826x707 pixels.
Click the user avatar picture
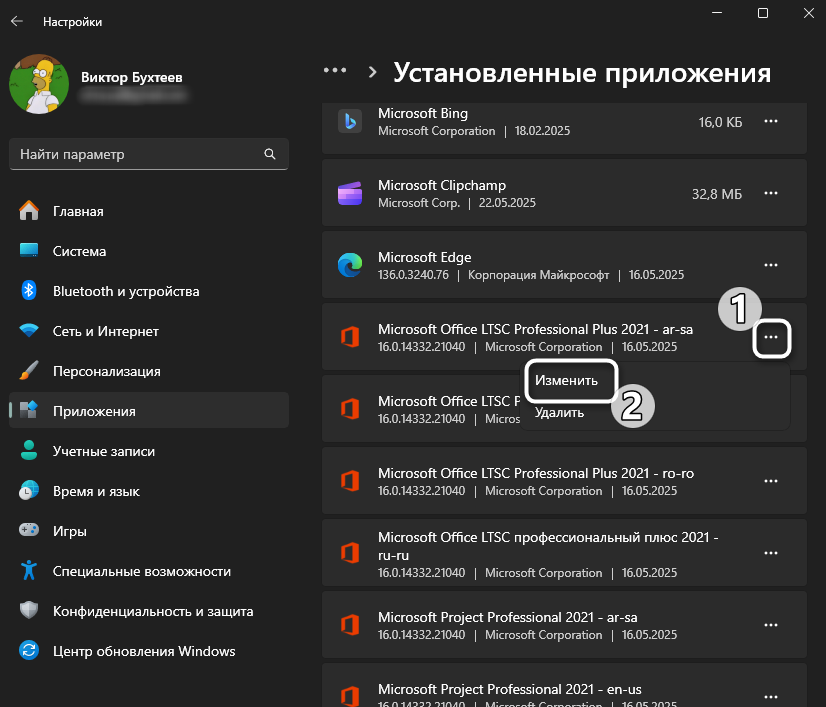click(39, 84)
